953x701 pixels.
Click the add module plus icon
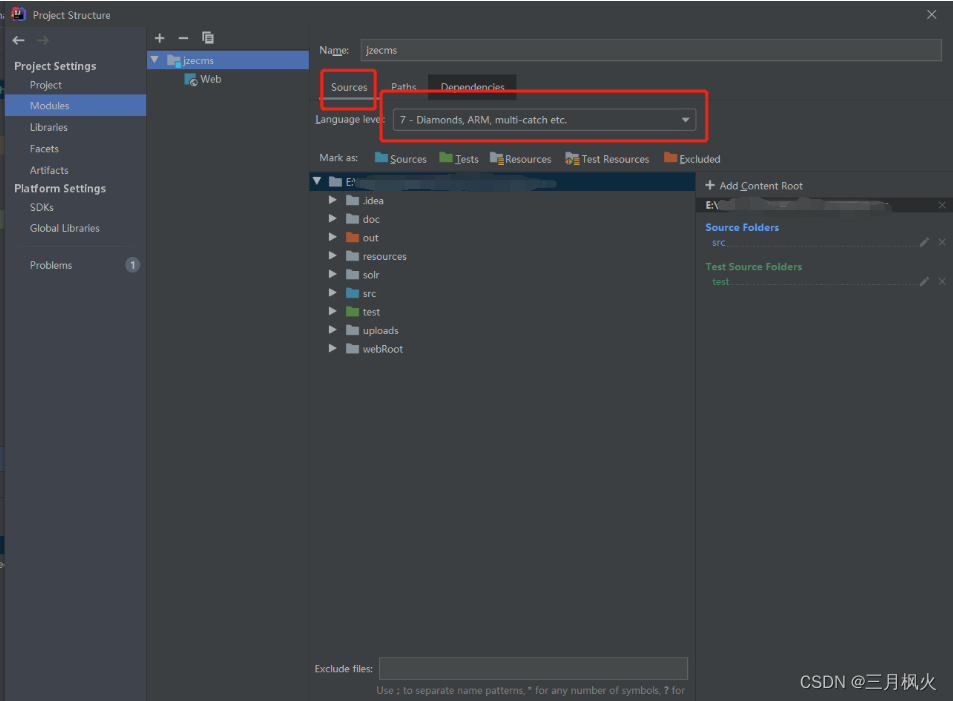tap(160, 38)
